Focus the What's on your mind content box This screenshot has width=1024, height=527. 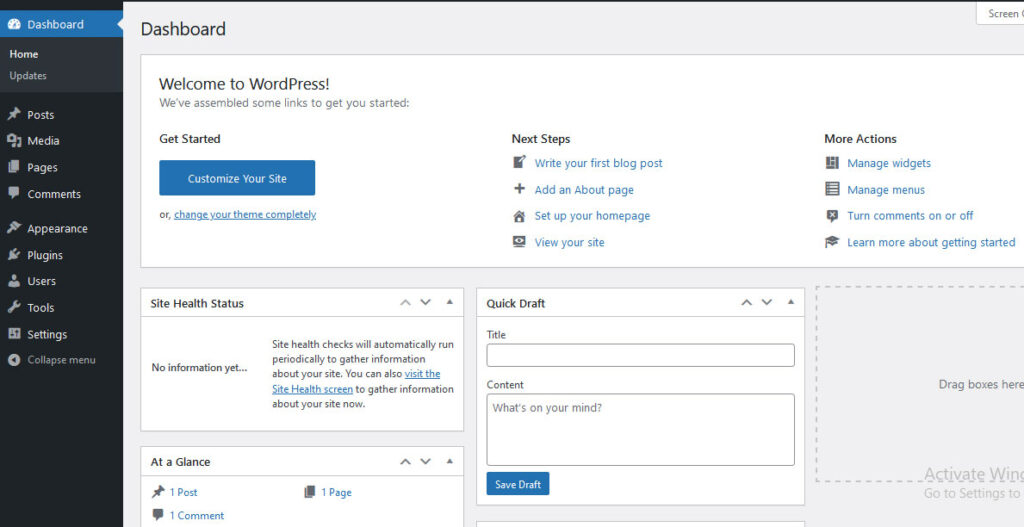640,429
